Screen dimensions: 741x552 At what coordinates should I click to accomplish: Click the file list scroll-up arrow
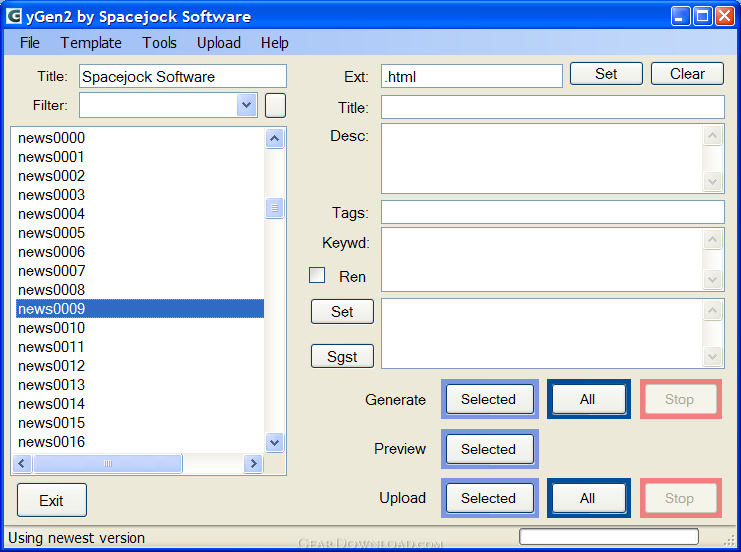pos(275,138)
